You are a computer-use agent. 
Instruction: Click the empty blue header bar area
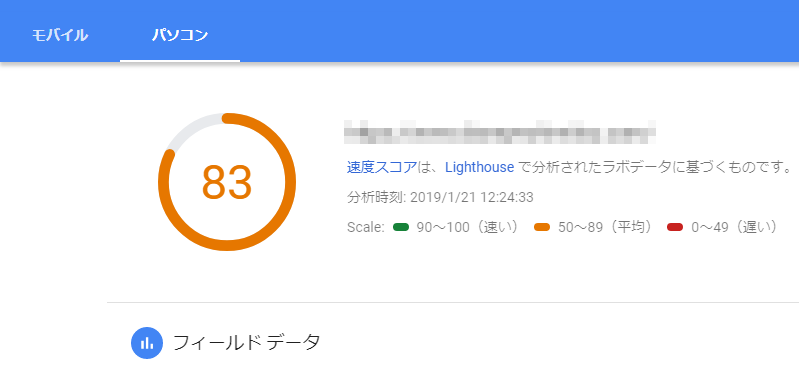(x=510, y=31)
